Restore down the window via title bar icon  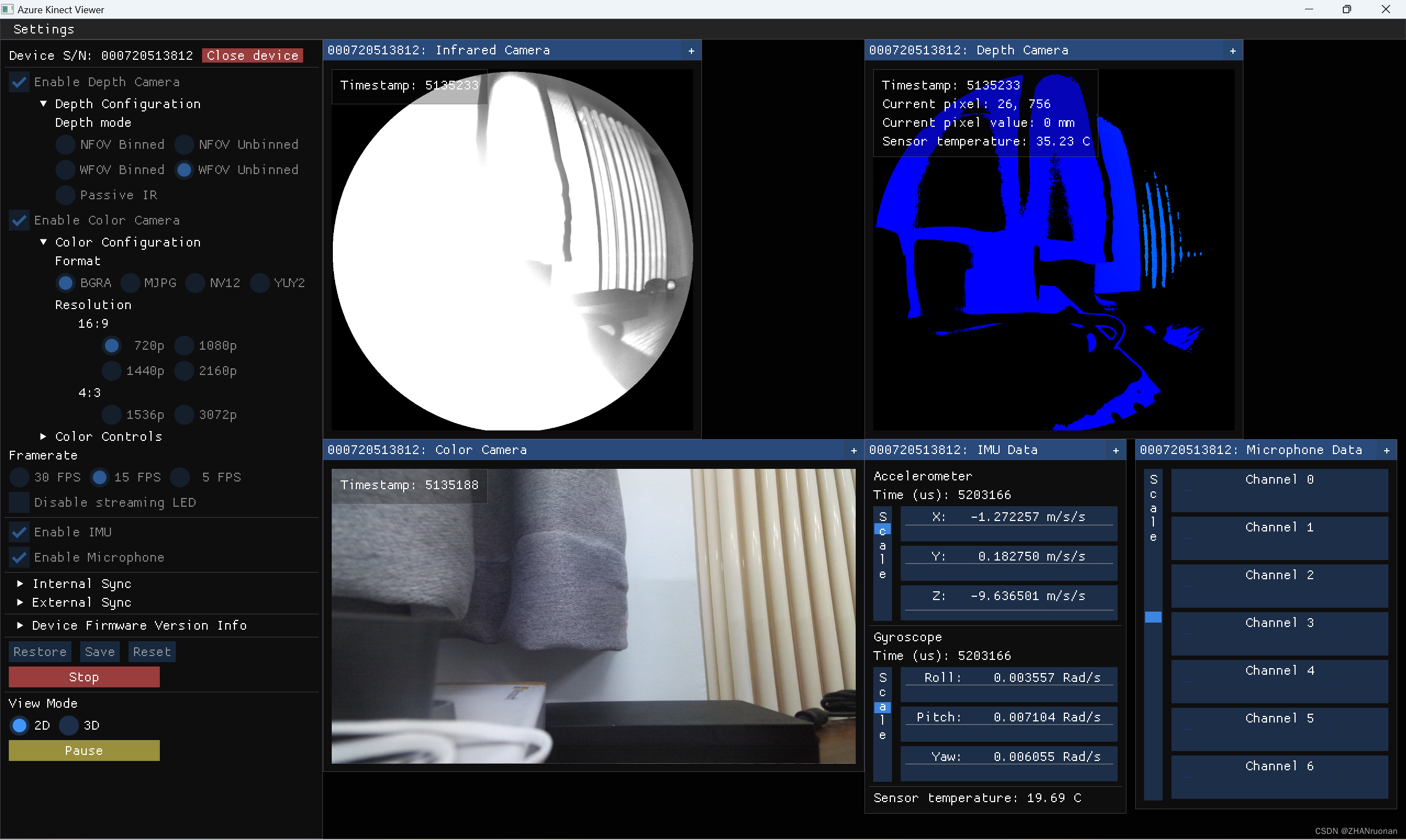[x=1347, y=9]
